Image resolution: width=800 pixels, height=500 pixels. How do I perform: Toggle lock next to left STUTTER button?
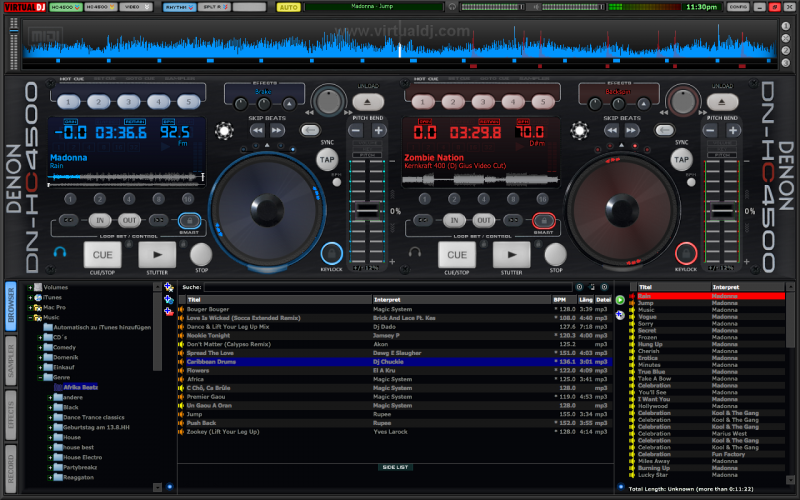click(183, 245)
